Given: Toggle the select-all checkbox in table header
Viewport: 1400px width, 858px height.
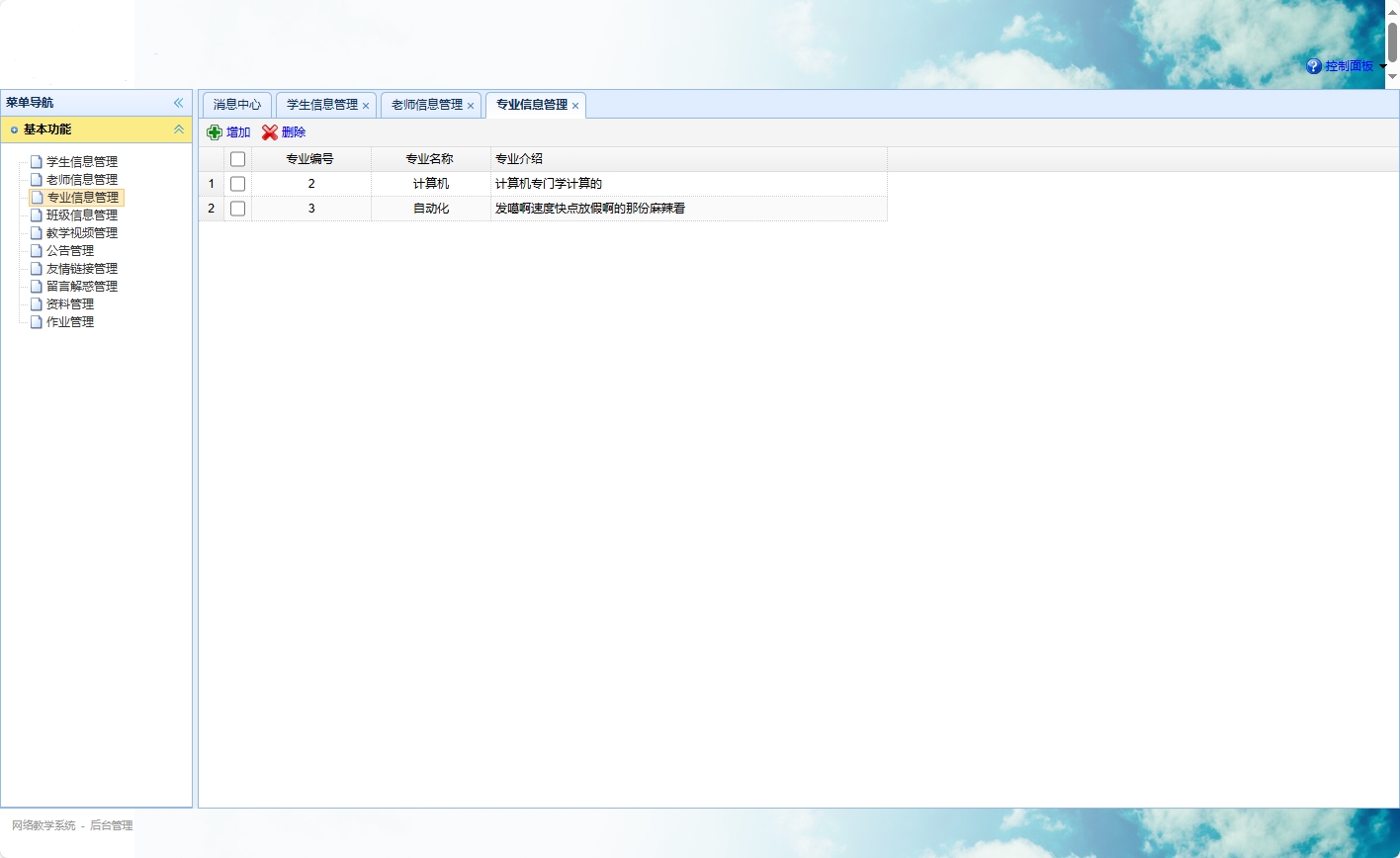Looking at the screenshot, I should pyautogui.click(x=237, y=159).
